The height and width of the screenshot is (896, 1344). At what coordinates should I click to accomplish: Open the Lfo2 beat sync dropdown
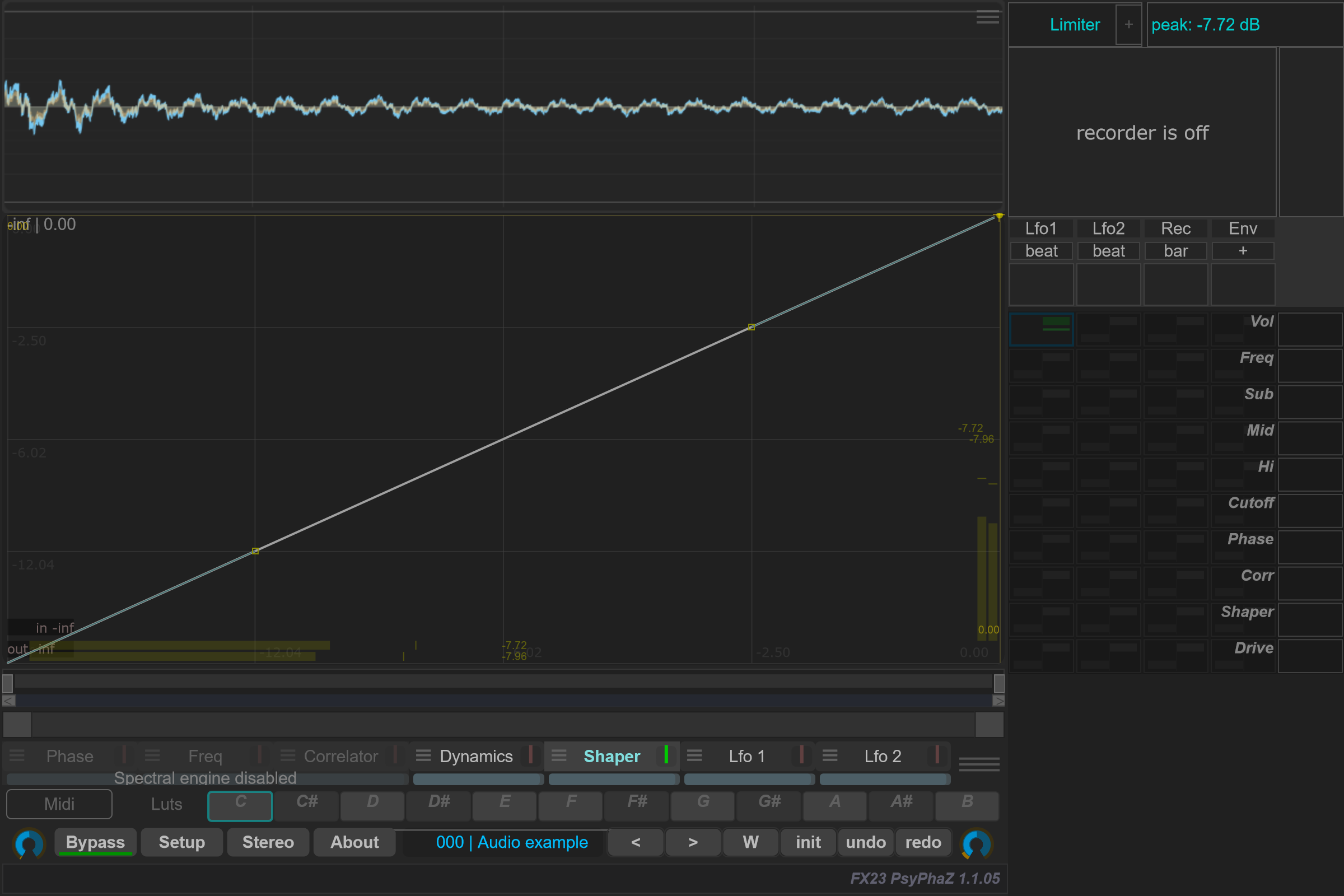point(1109,251)
